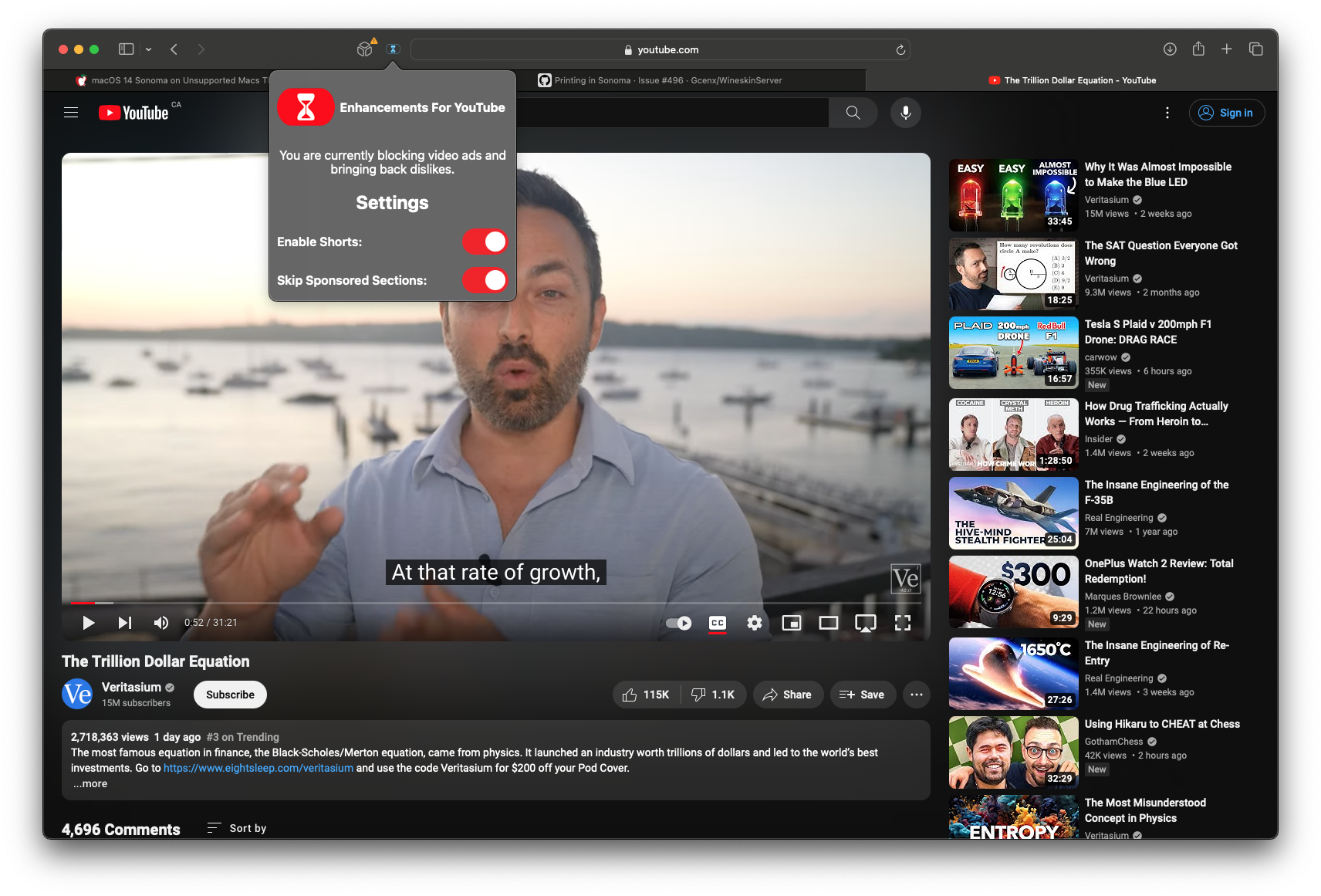The width and height of the screenshot is (1321, 896).
Task: Open more actions under the video
Action: click(x=916, y=695)
